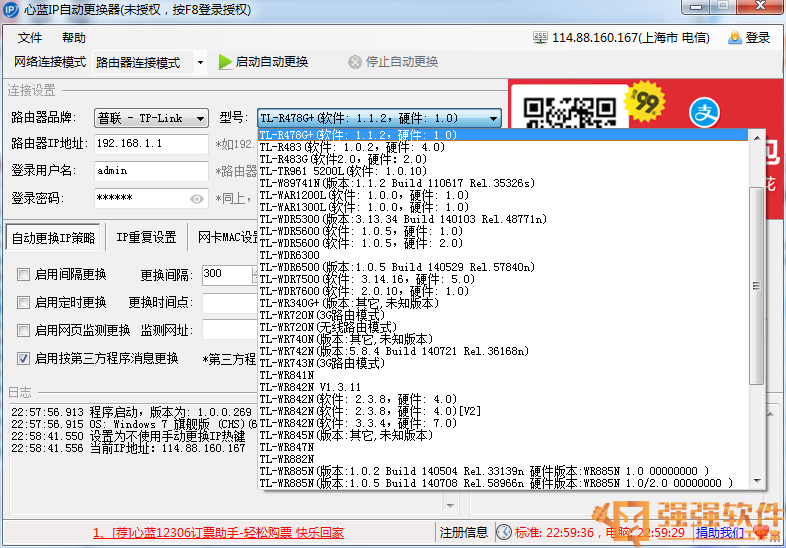Select TL-WR847N model entry

[503, 448]
